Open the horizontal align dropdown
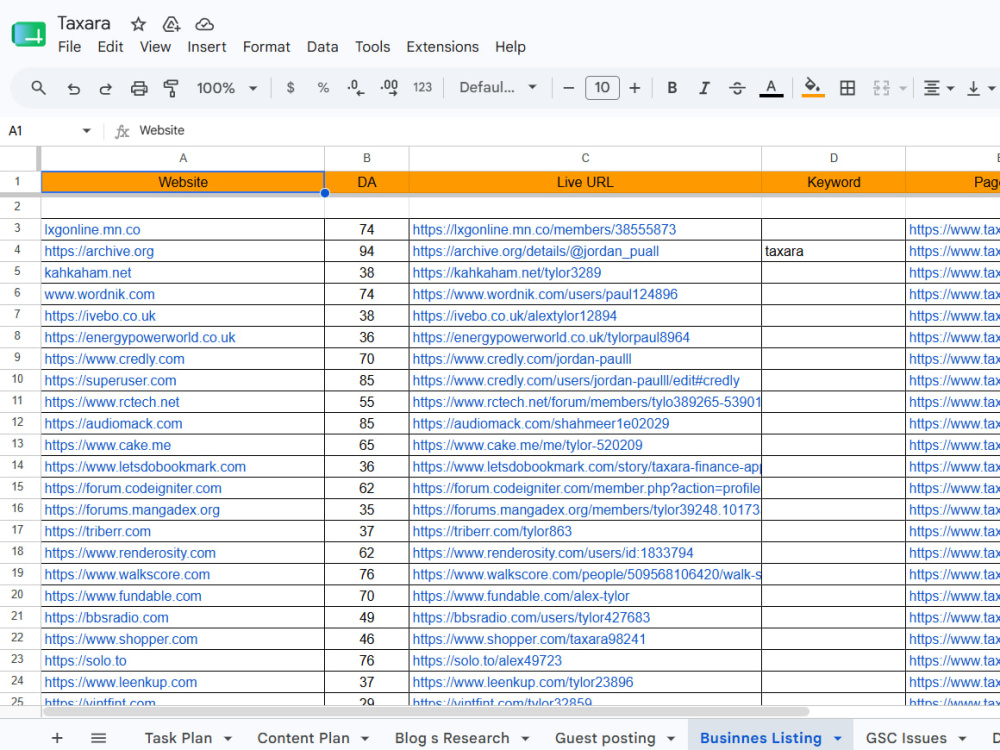 pyautogui.click(x=938, y=88)
